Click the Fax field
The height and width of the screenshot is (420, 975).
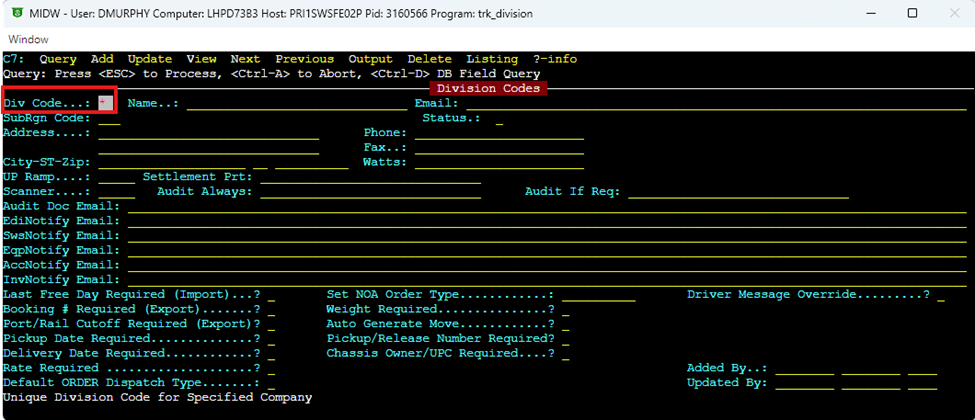click(499, 147)
